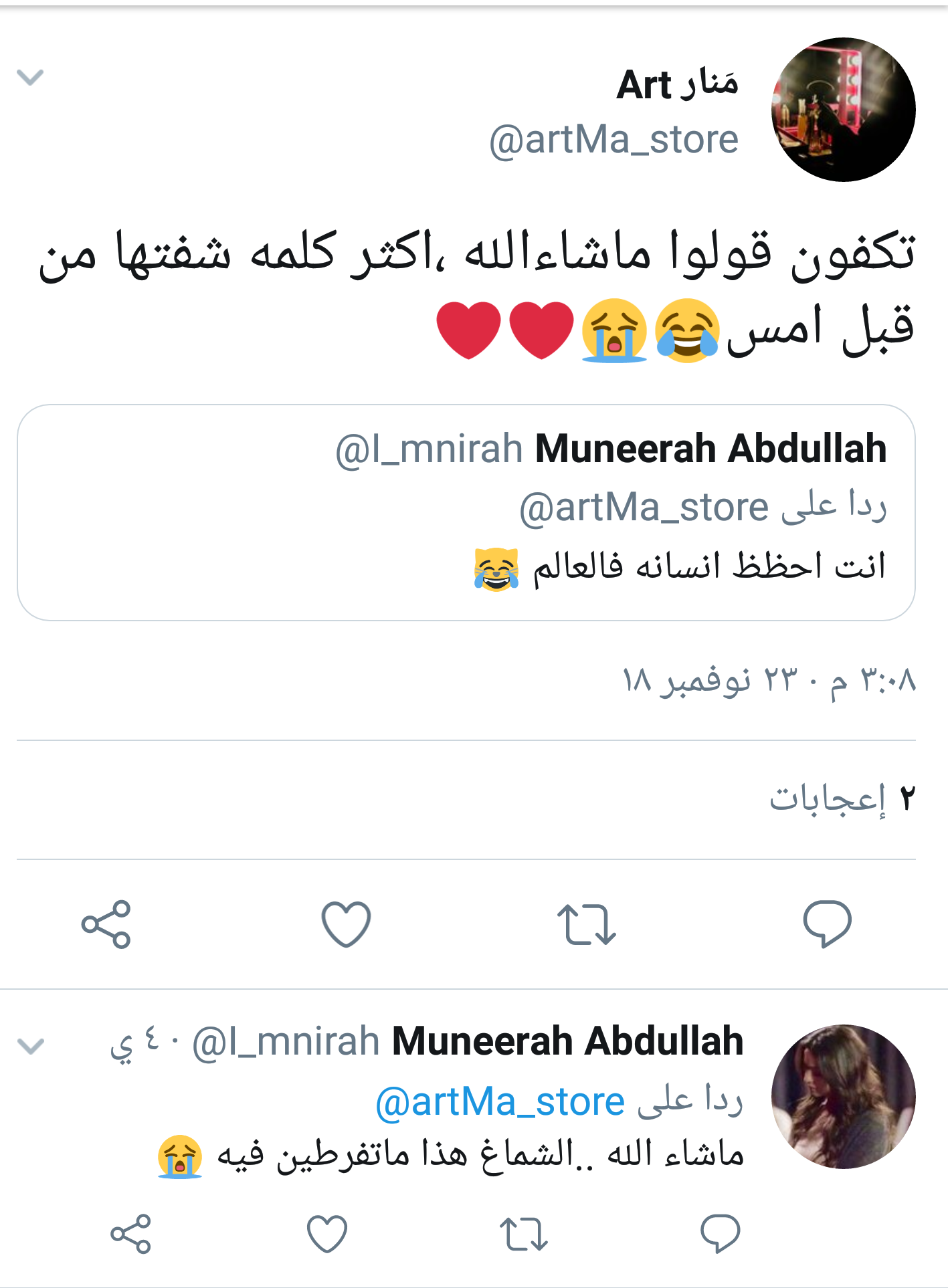Tap the blue @artMa_store mention in reply
Screen dimensions: 948x1288
[500, 1102]
